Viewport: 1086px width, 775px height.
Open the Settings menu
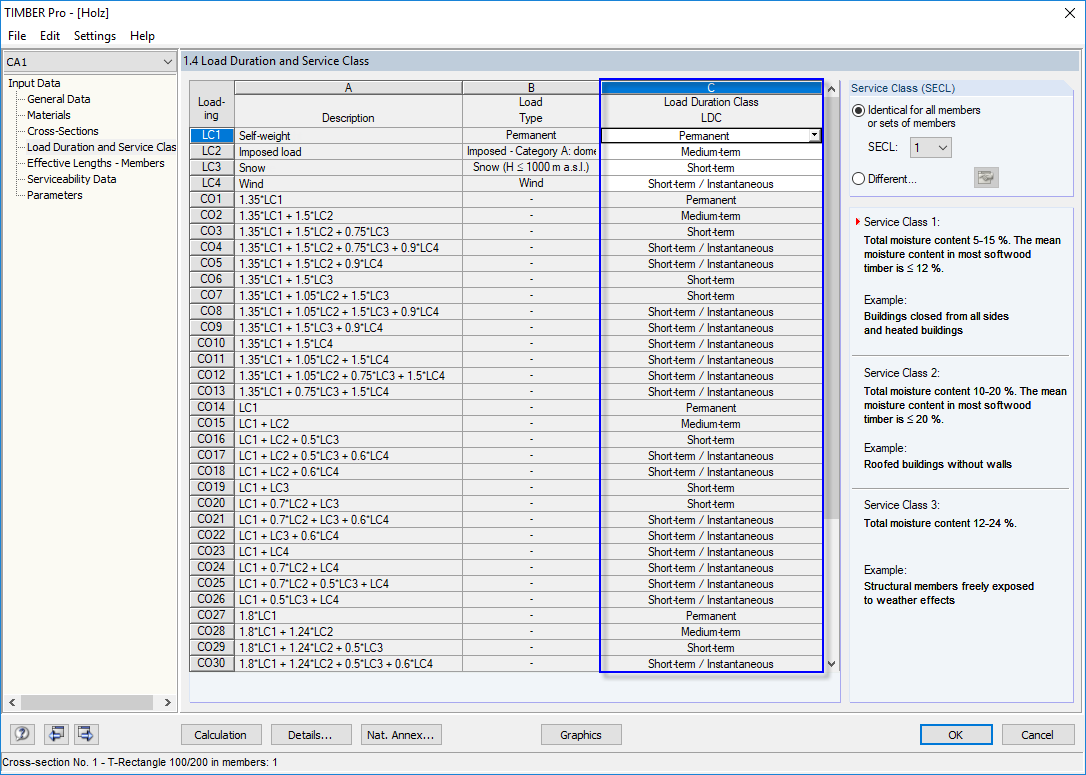(x=94, y=35)
